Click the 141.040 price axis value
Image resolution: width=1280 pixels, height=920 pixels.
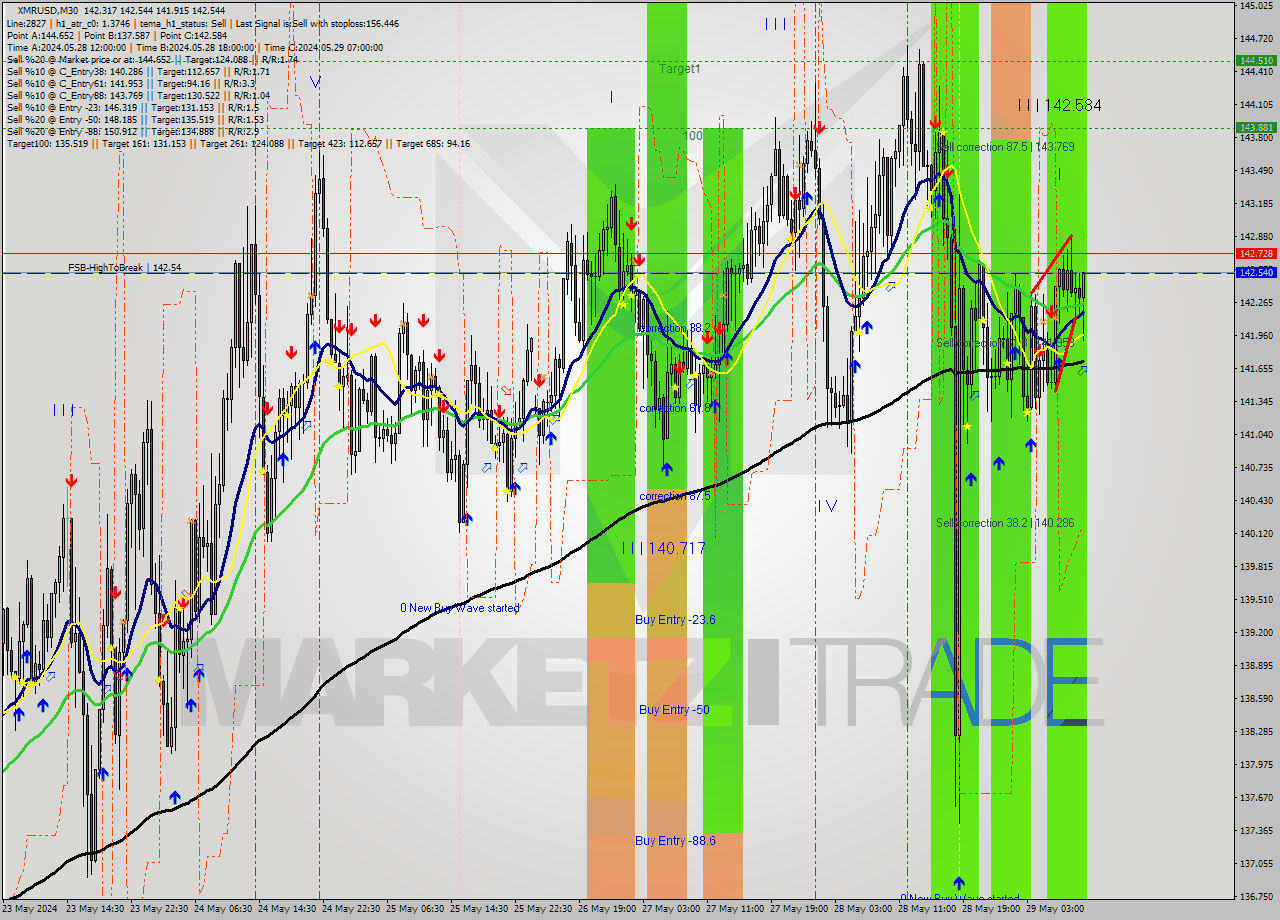1256,435
